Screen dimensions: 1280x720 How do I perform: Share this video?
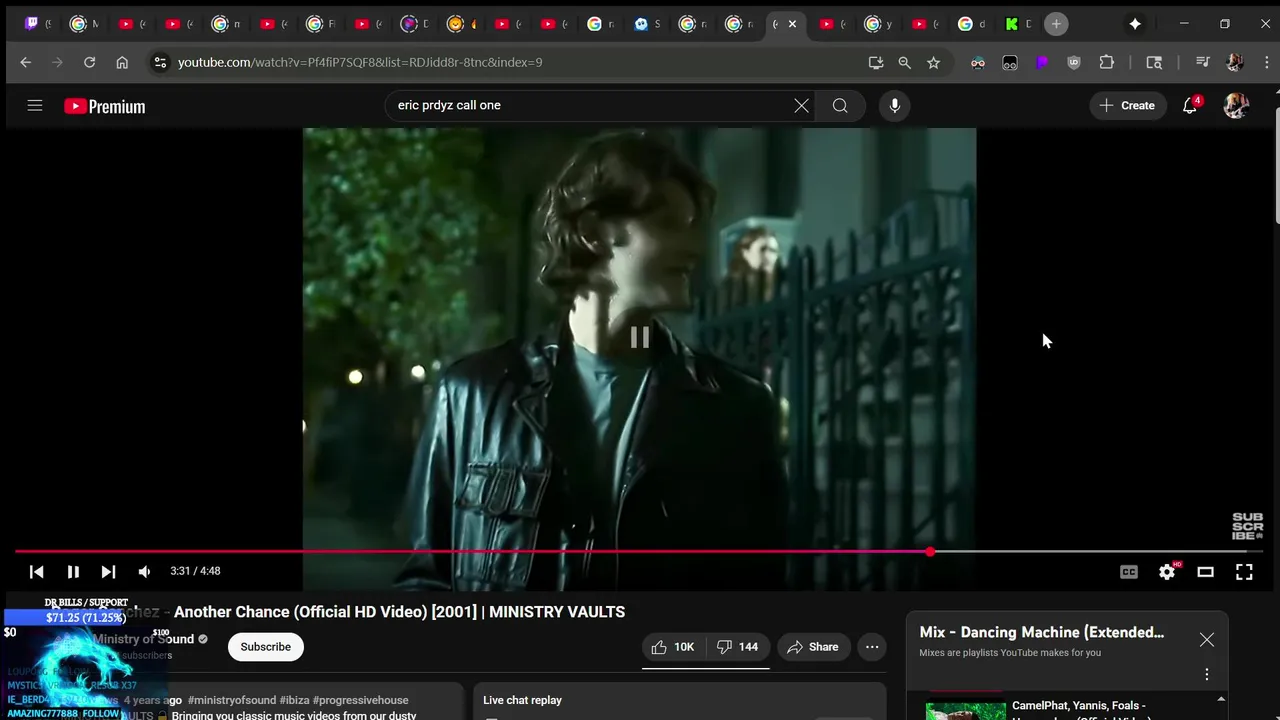813,647
